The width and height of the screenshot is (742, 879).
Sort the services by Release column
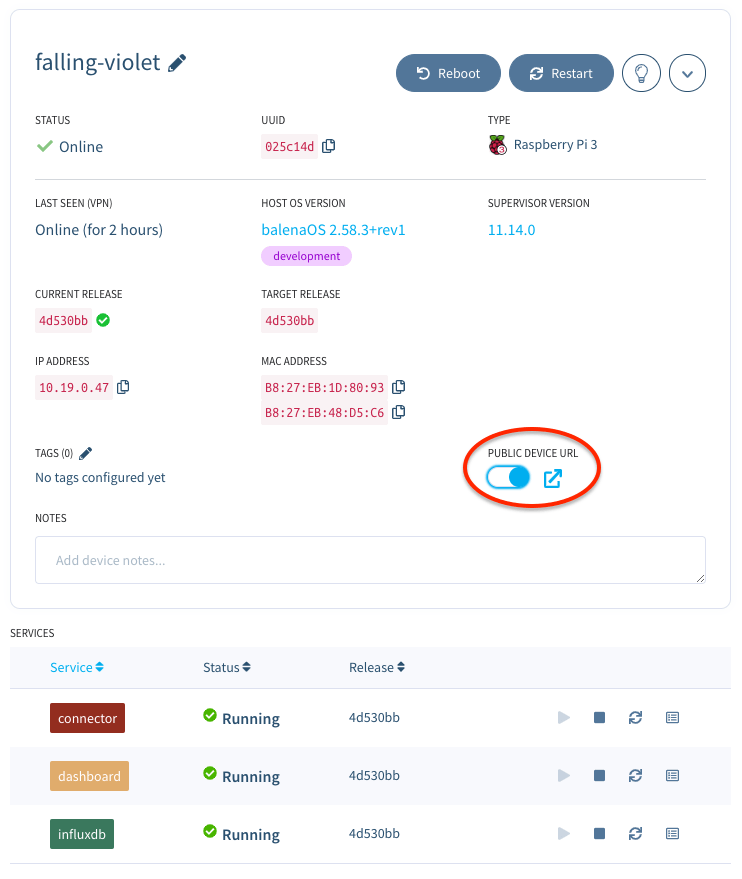(376, 667)
